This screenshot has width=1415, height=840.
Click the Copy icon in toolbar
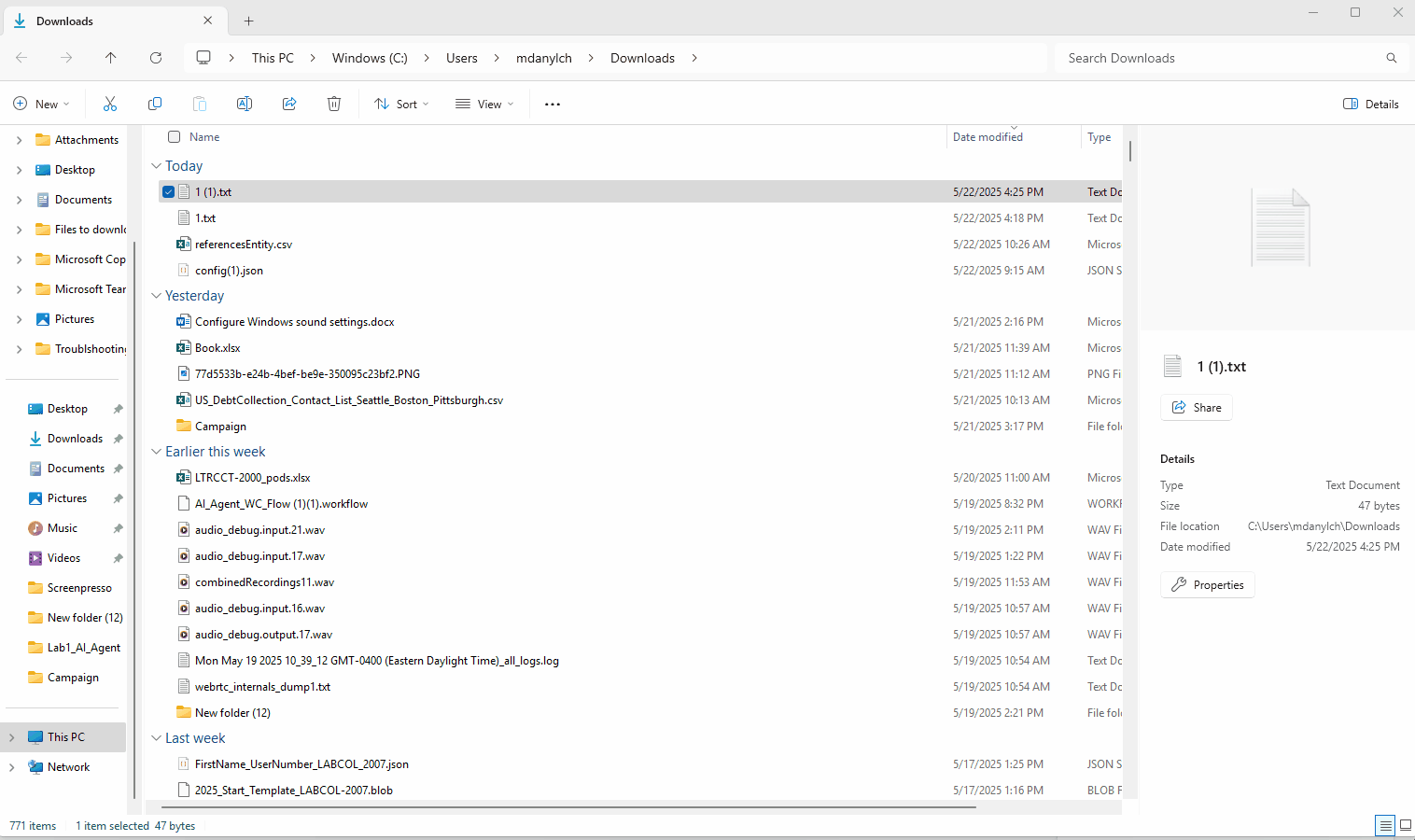pos(155,104)
